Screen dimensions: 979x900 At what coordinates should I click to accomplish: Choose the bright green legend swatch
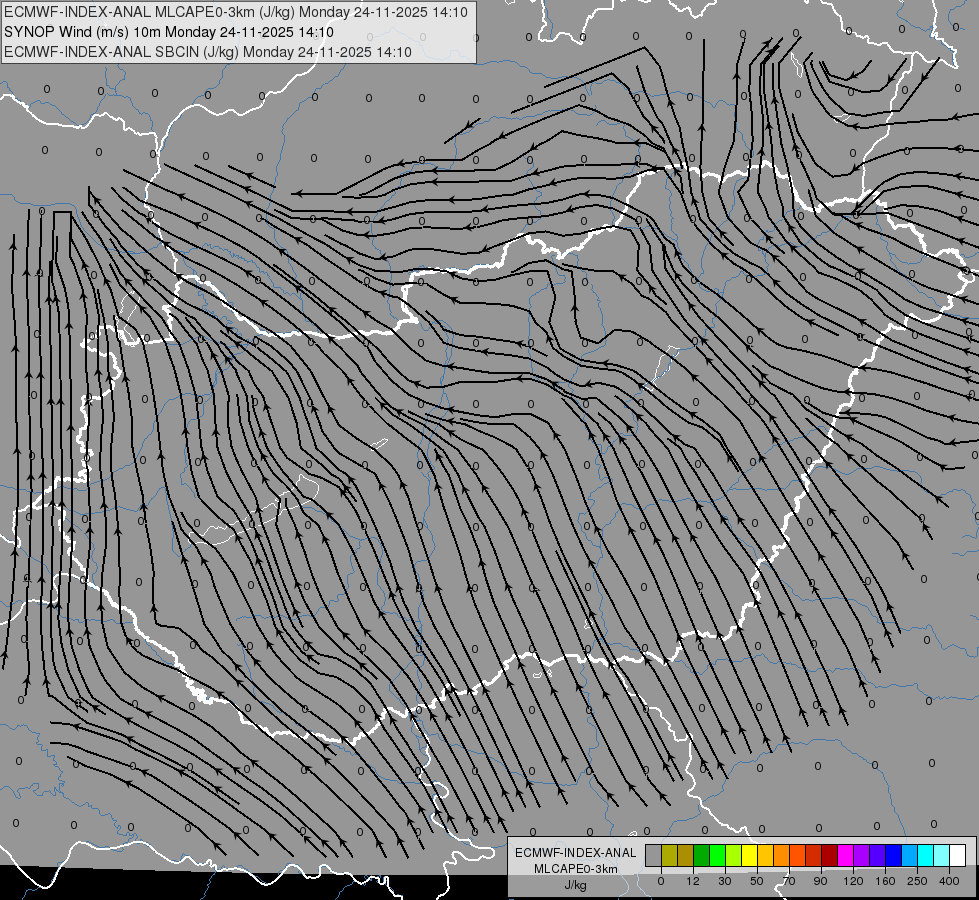tap(717, 855)
